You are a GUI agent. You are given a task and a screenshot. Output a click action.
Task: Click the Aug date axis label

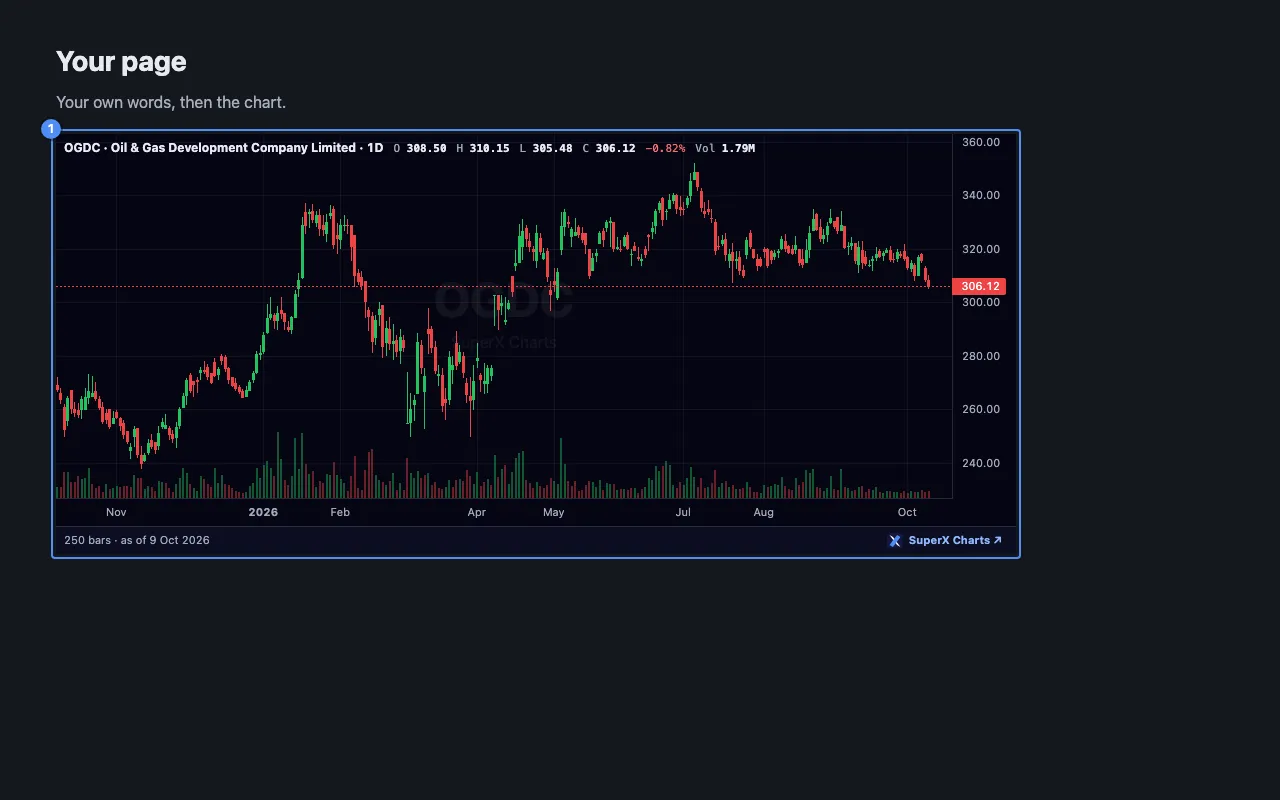pyautogui.click(x=763, y=512)
